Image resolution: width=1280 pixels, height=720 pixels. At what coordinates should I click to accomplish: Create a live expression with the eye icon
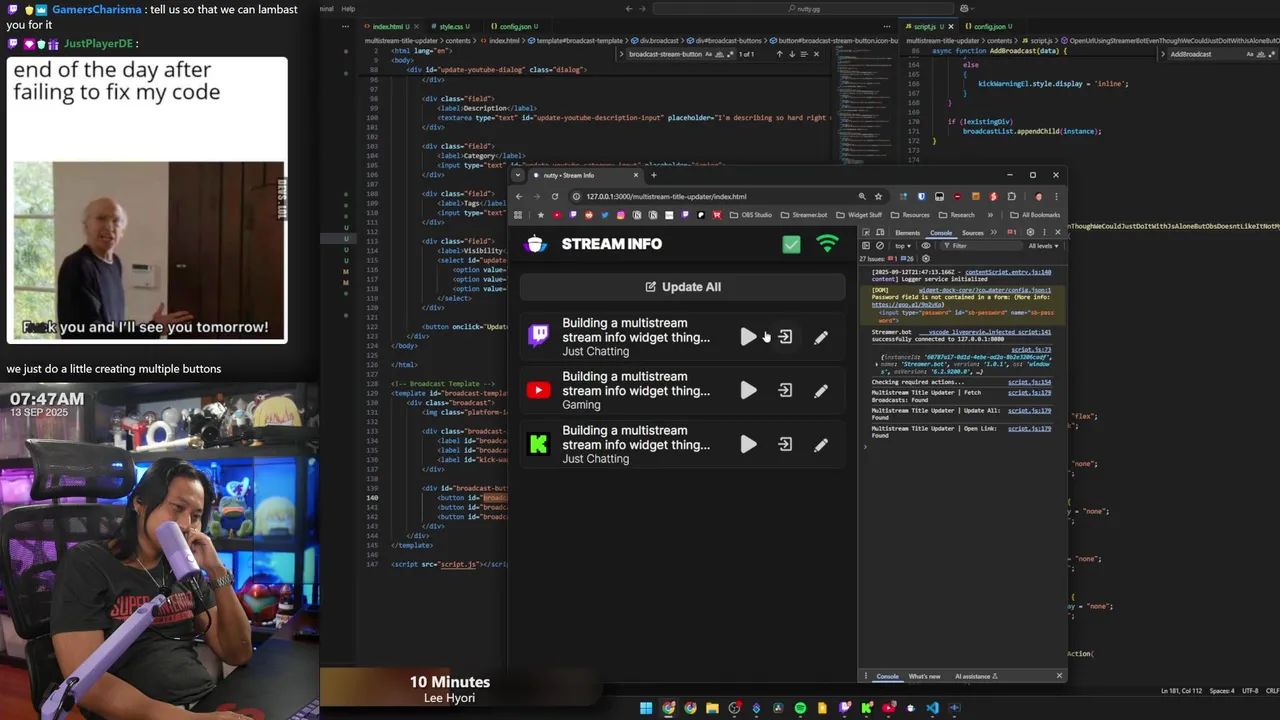click(926, 246)
